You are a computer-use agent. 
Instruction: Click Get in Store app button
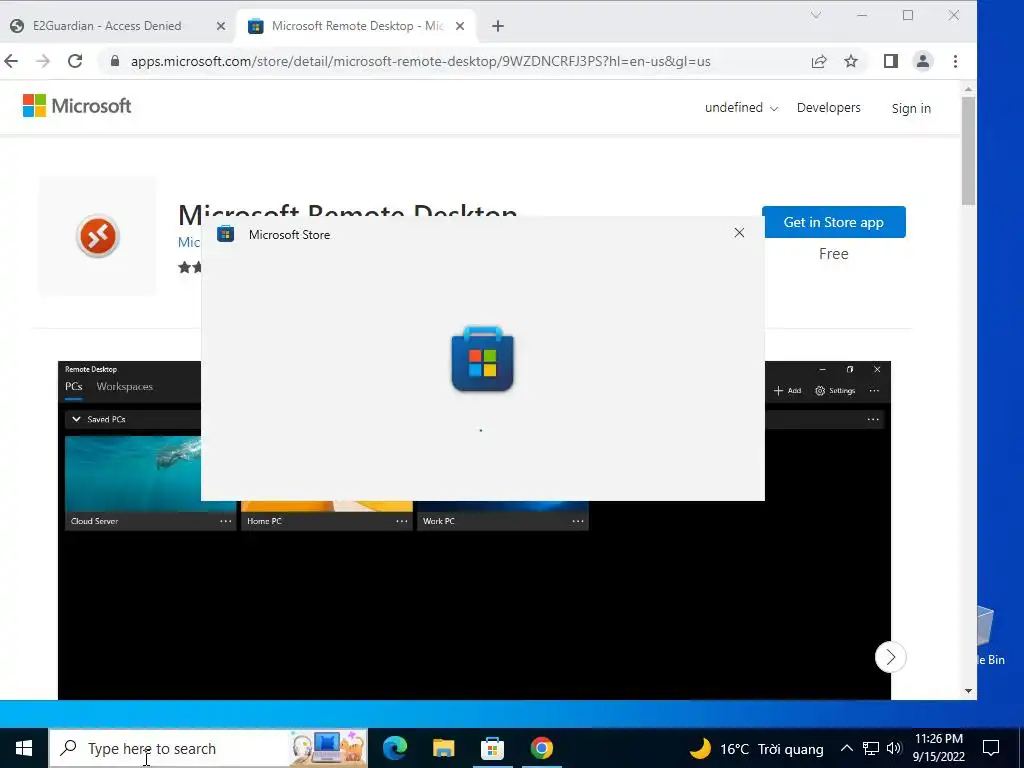(833, 222)
